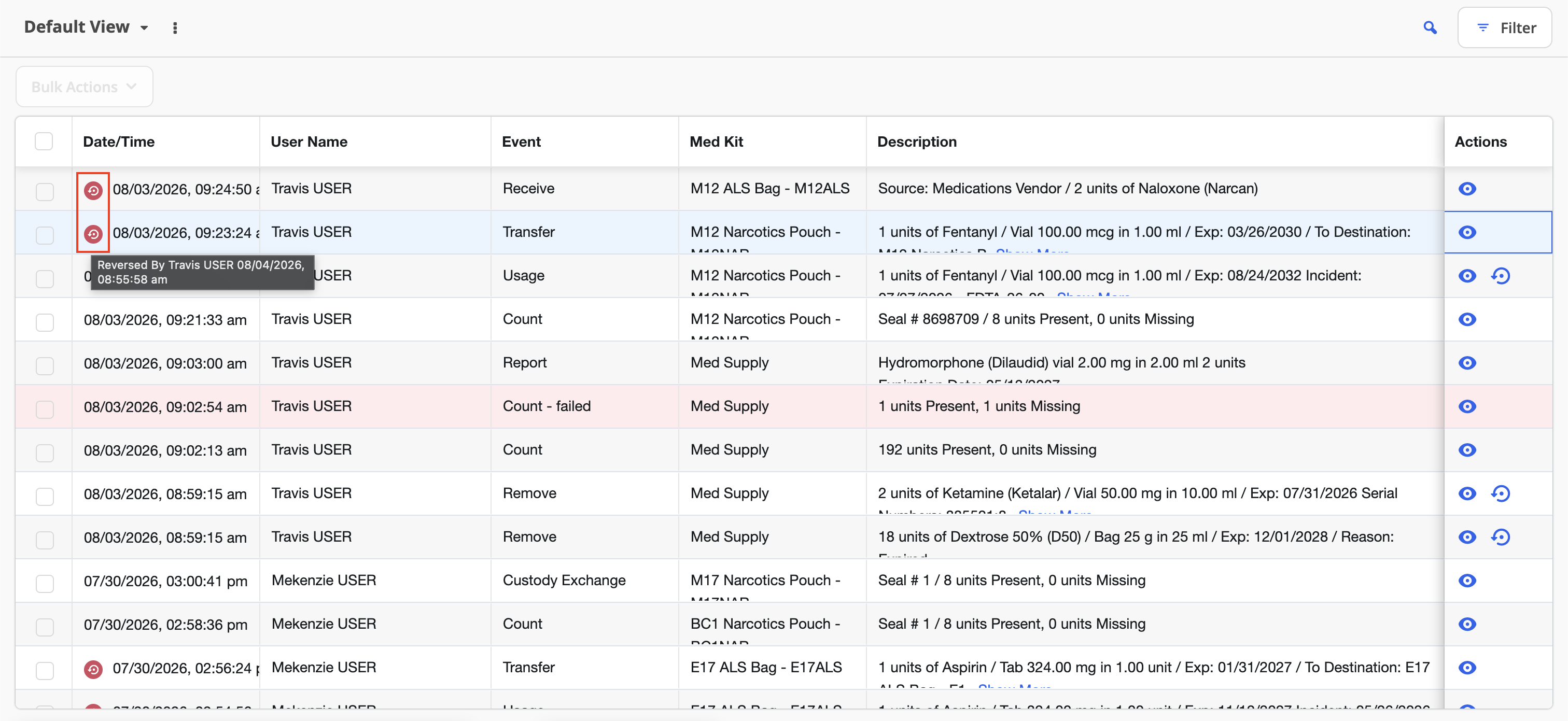View details of the Dextrose Remove event
Screen dimensions: 1568x721
[x=1467, y=536]
